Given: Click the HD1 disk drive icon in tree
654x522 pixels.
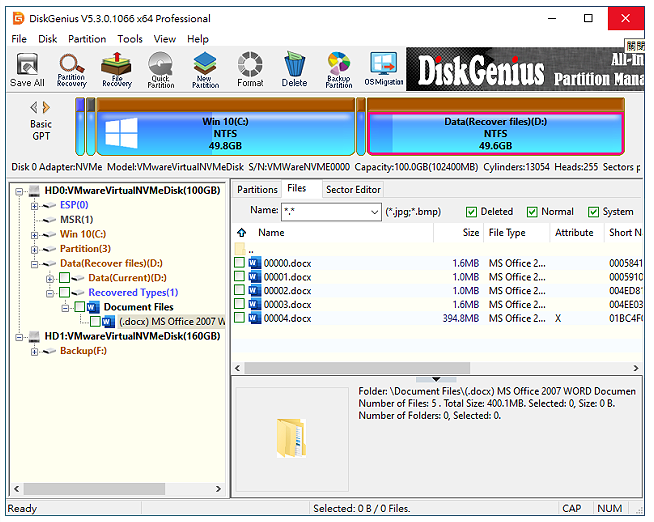Looking at the screenshot, I should (x=34, y=336).
